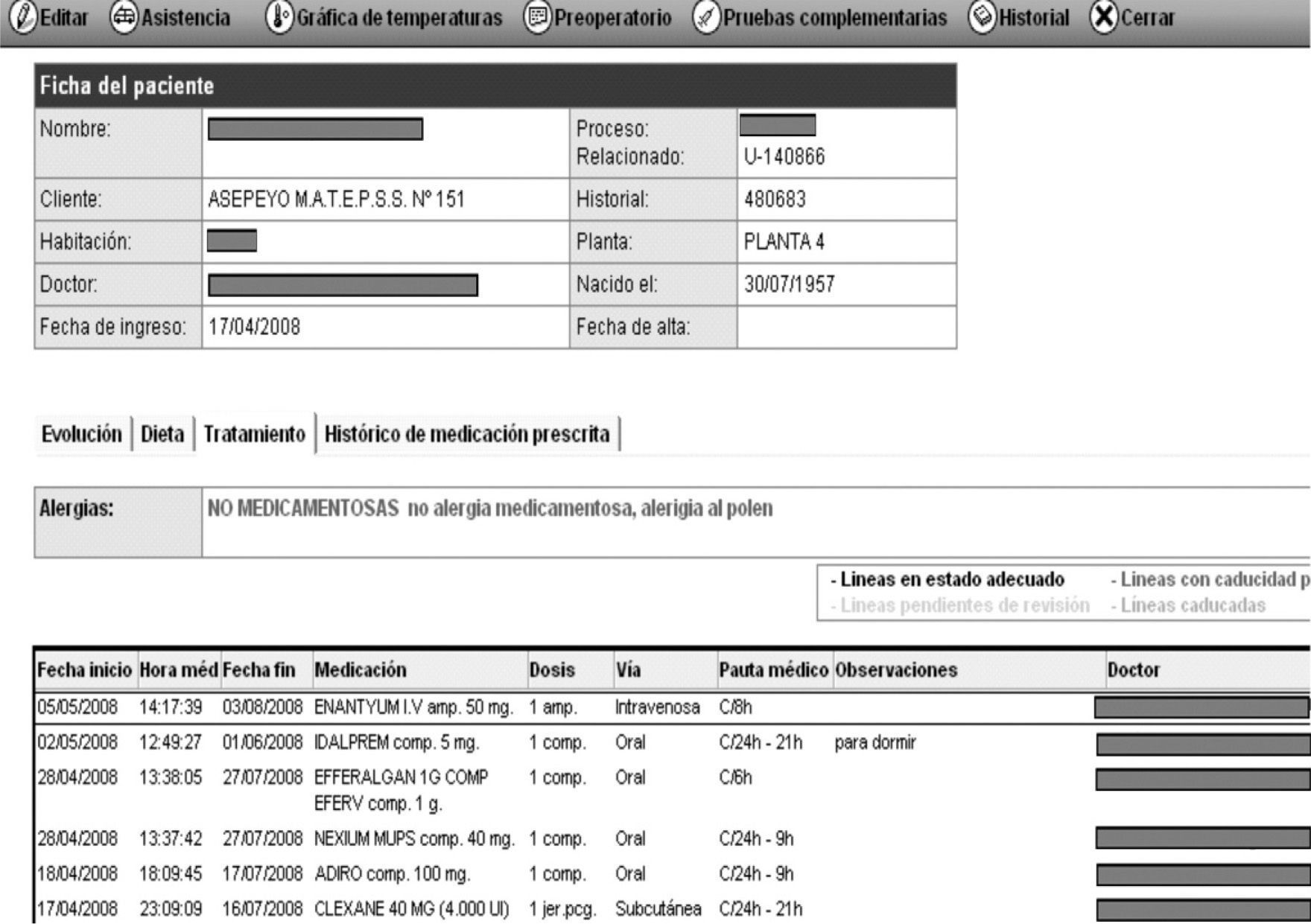Screen dimensions: 1311x924
Task: Open Histórico de medicación prescrita tab
Action: (467, 434)
